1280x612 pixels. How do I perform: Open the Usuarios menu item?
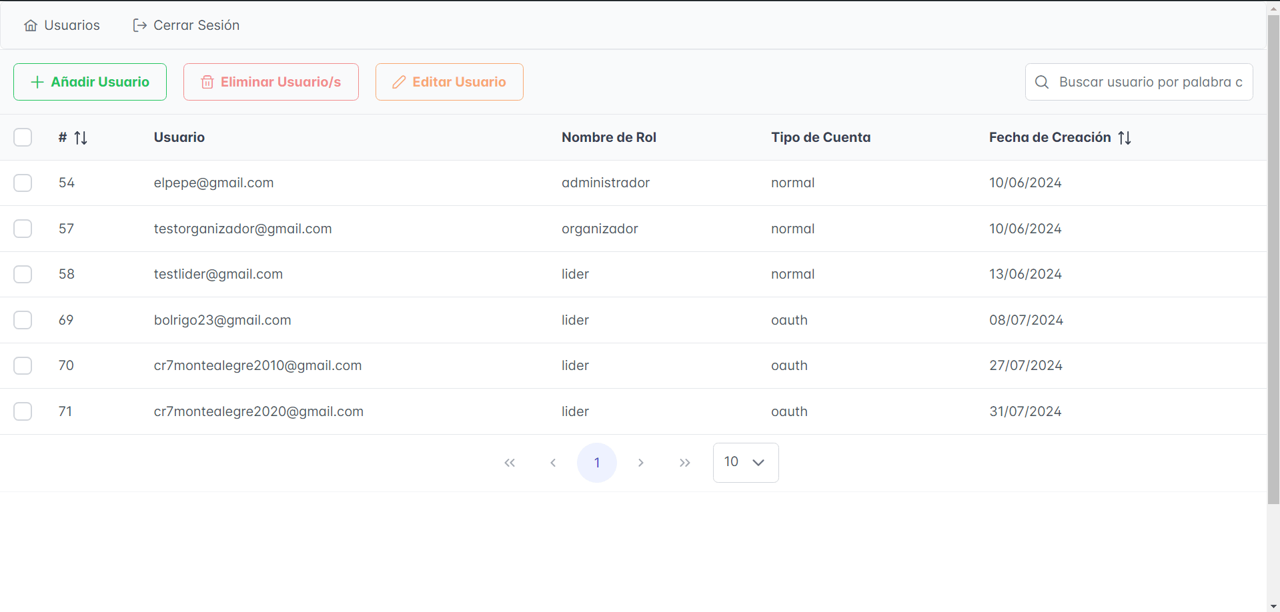pos(62,25)
